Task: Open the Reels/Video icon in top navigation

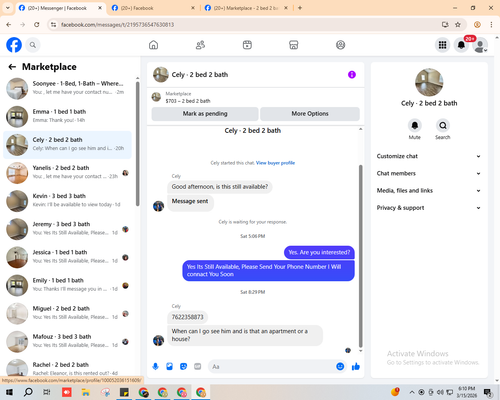Action: pos(247,45)
